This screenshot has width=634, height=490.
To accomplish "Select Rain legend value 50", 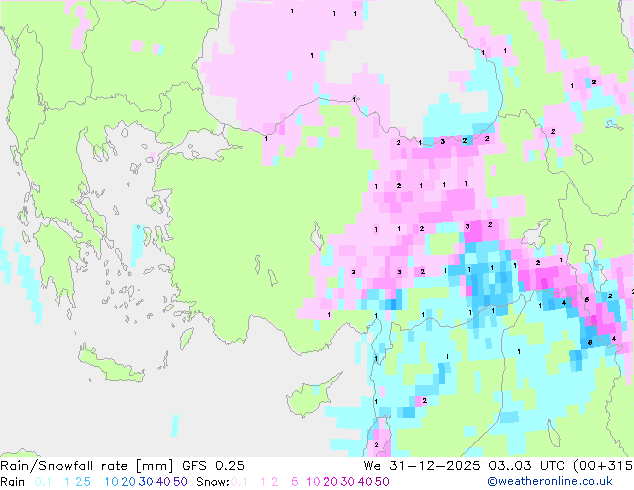I will point(180,482).
